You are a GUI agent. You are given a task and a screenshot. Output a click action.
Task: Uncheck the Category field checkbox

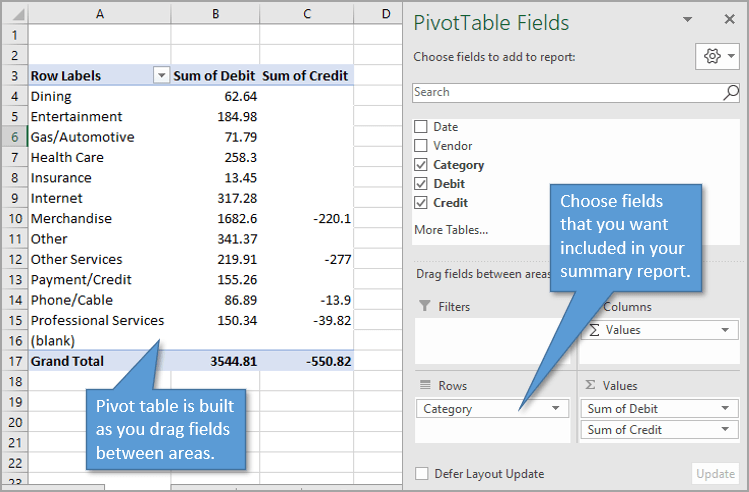[421, 165]
